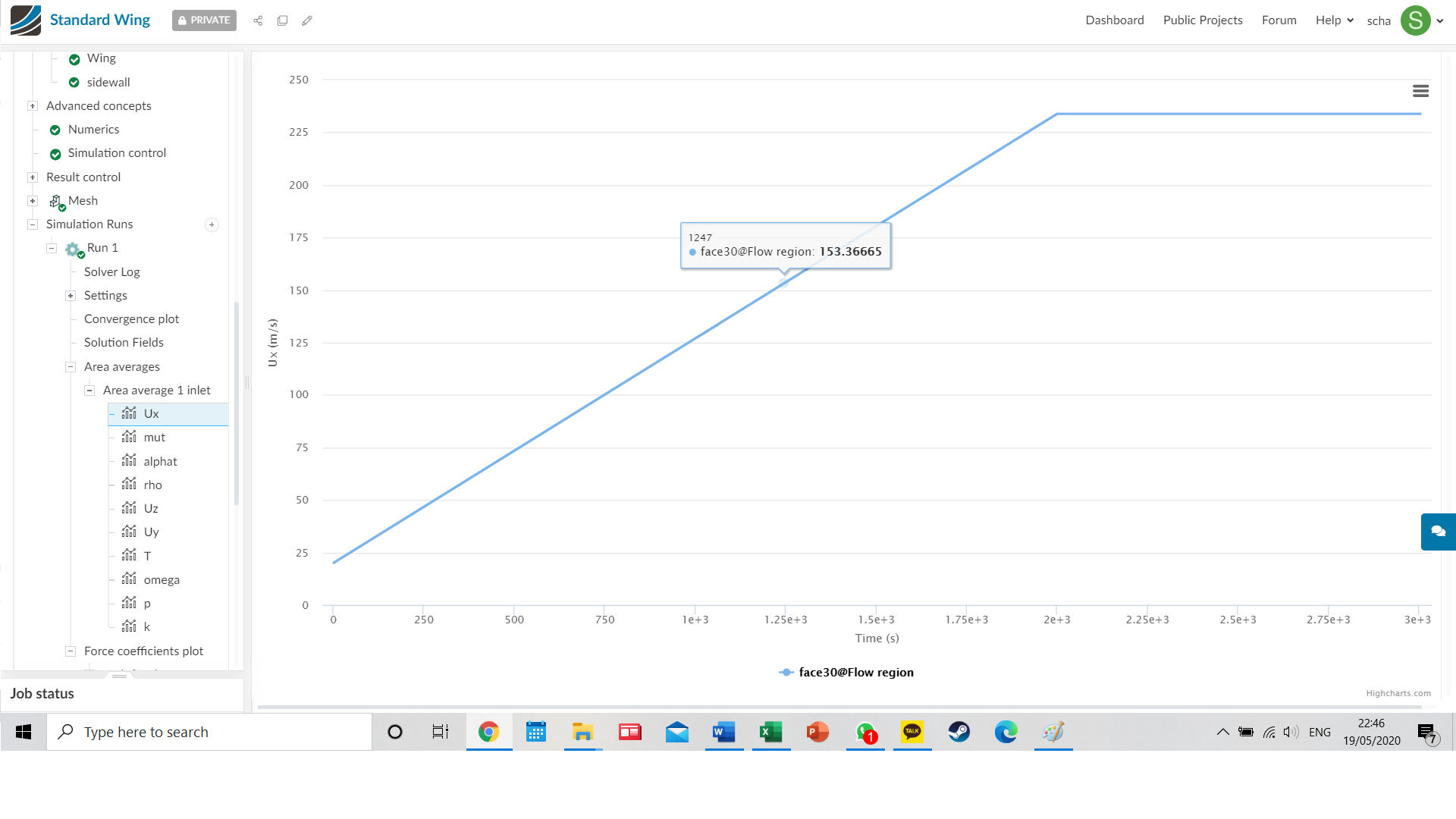This screenshot has width=1456, height=819.
Task: Expand the Settings node under Run 1
Action: point(71,296)
